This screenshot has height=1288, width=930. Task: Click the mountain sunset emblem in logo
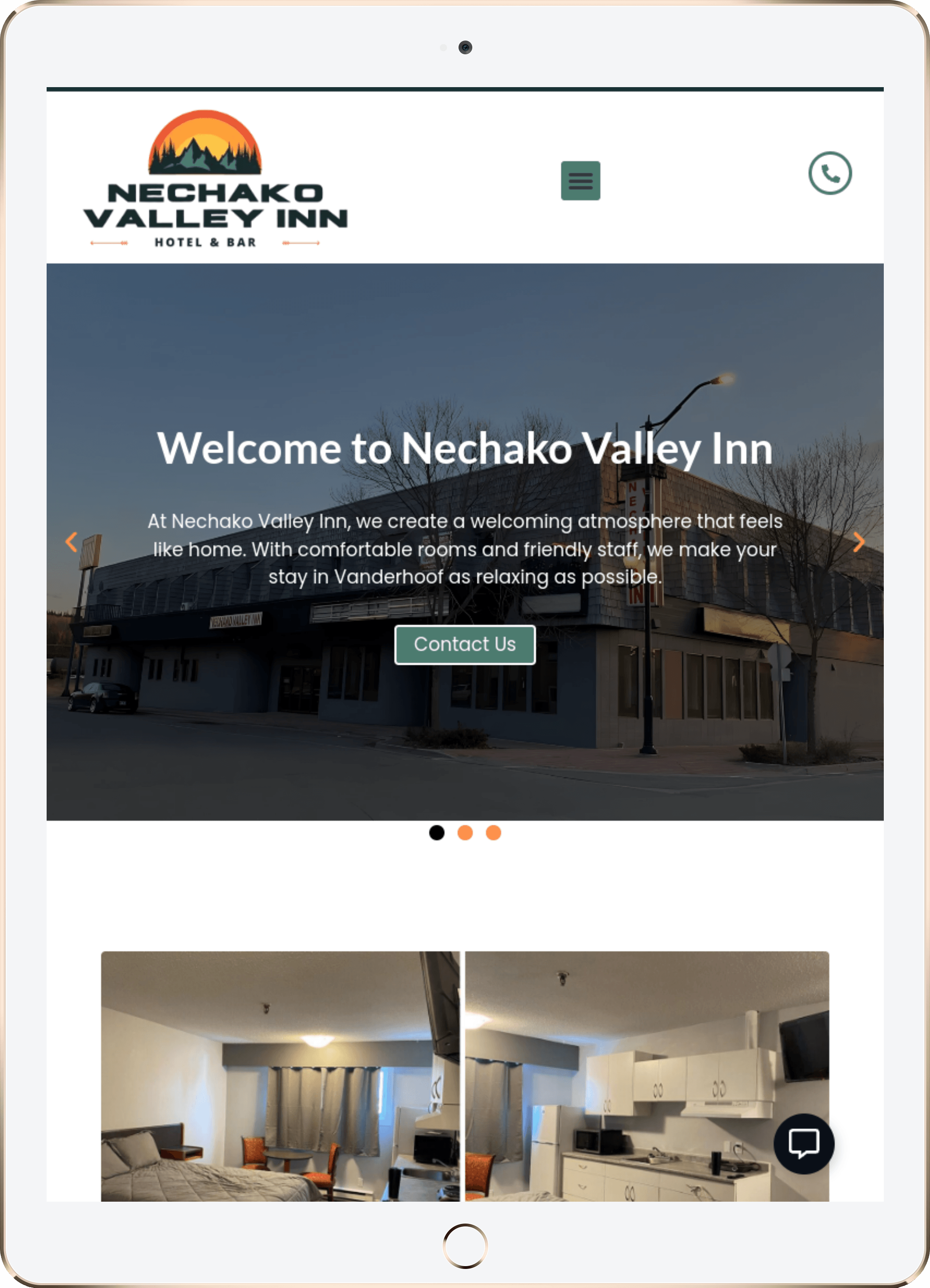pyautogui.click(x=204, y=142)
